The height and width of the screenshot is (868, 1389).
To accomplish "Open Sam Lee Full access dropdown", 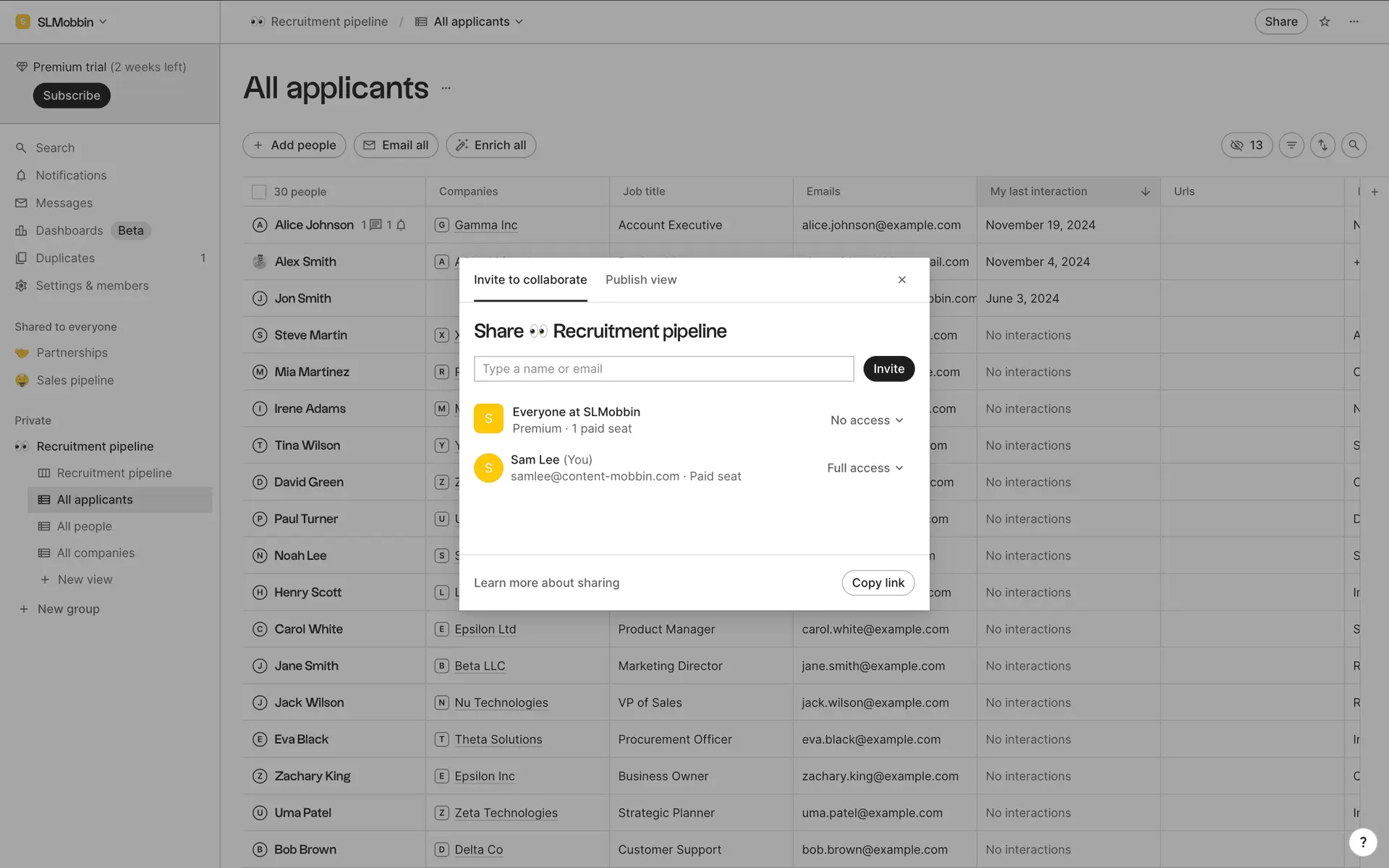I will point(865,468).
